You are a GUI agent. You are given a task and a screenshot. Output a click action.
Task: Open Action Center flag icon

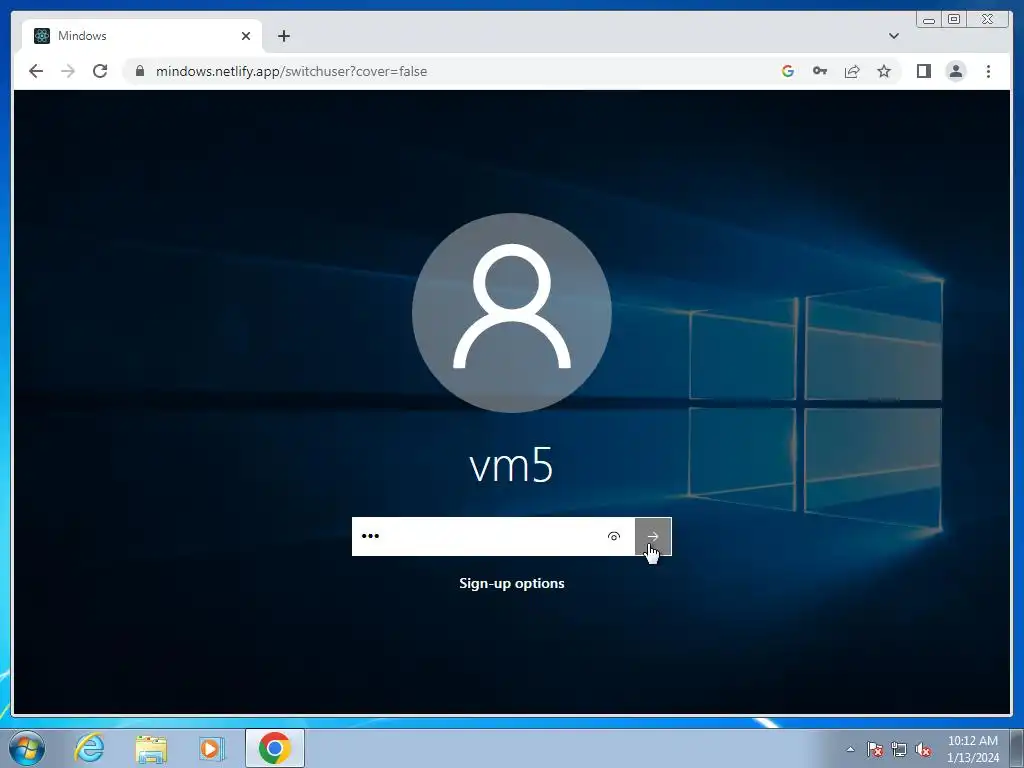[x=874, y=749]
